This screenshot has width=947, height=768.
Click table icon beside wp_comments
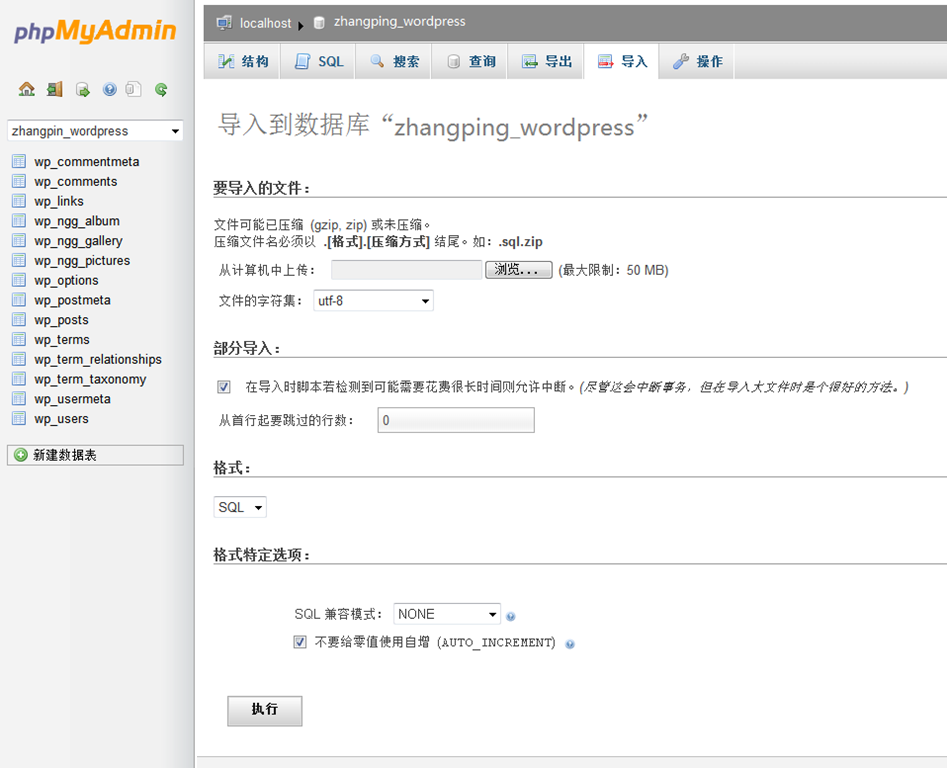click(19, 181)
